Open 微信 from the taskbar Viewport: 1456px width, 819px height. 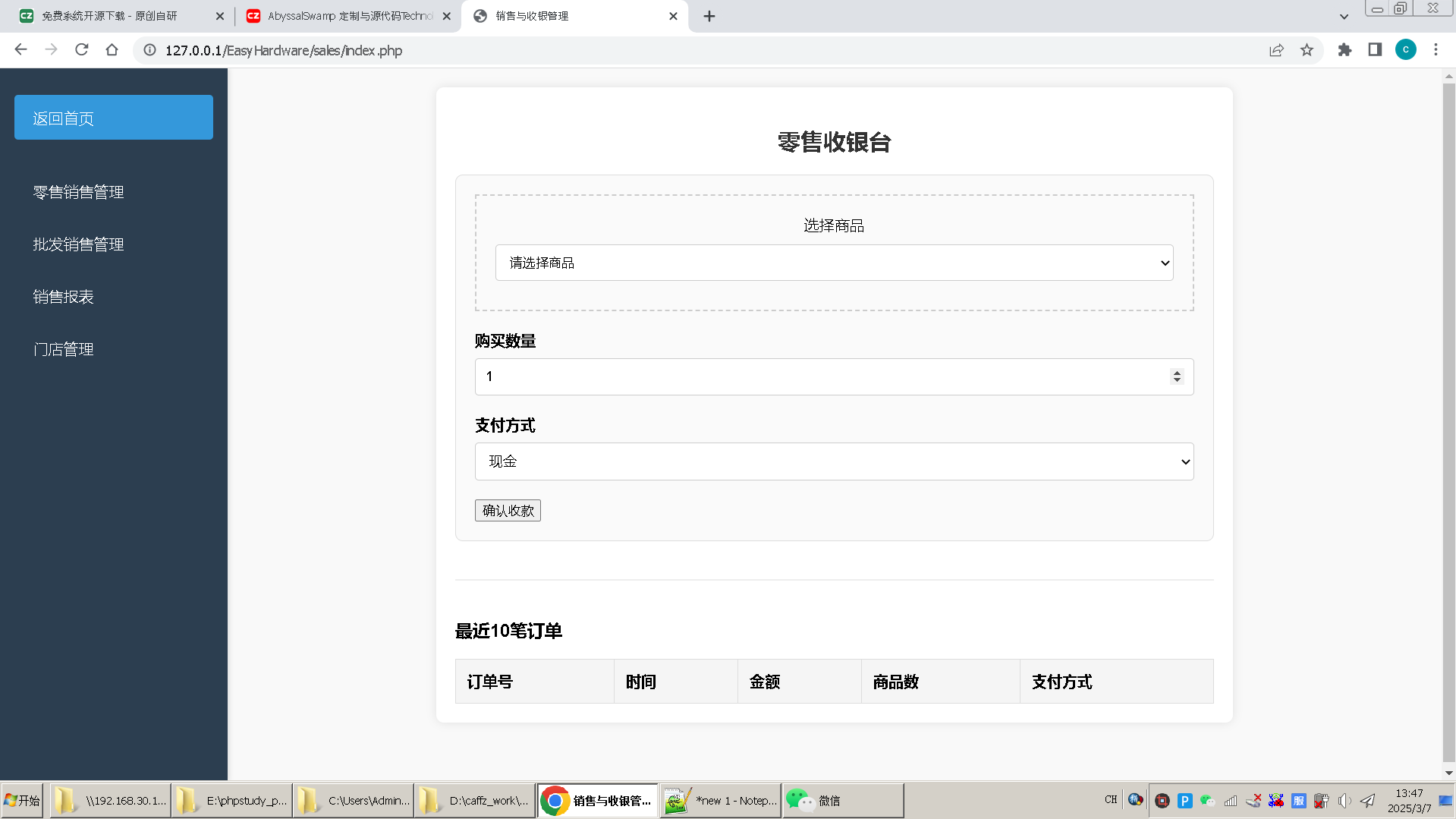pyautogui.click(x=843, y=801)
